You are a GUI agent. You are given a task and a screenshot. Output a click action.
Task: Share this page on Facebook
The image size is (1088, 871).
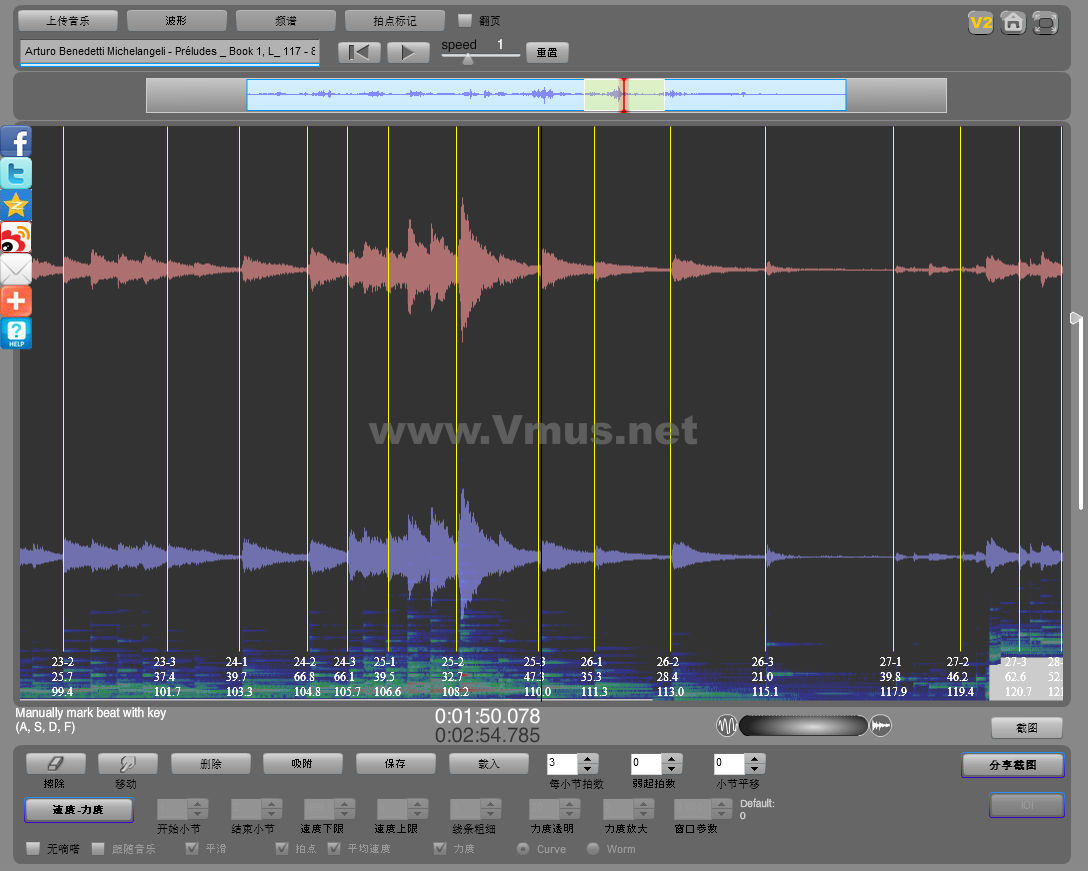click(16, 141)
